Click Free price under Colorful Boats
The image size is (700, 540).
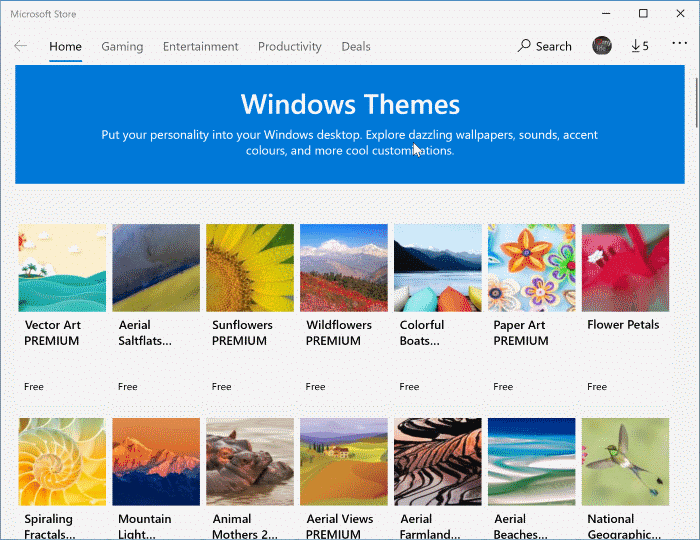pyautogui.click(x=409, y=386)
